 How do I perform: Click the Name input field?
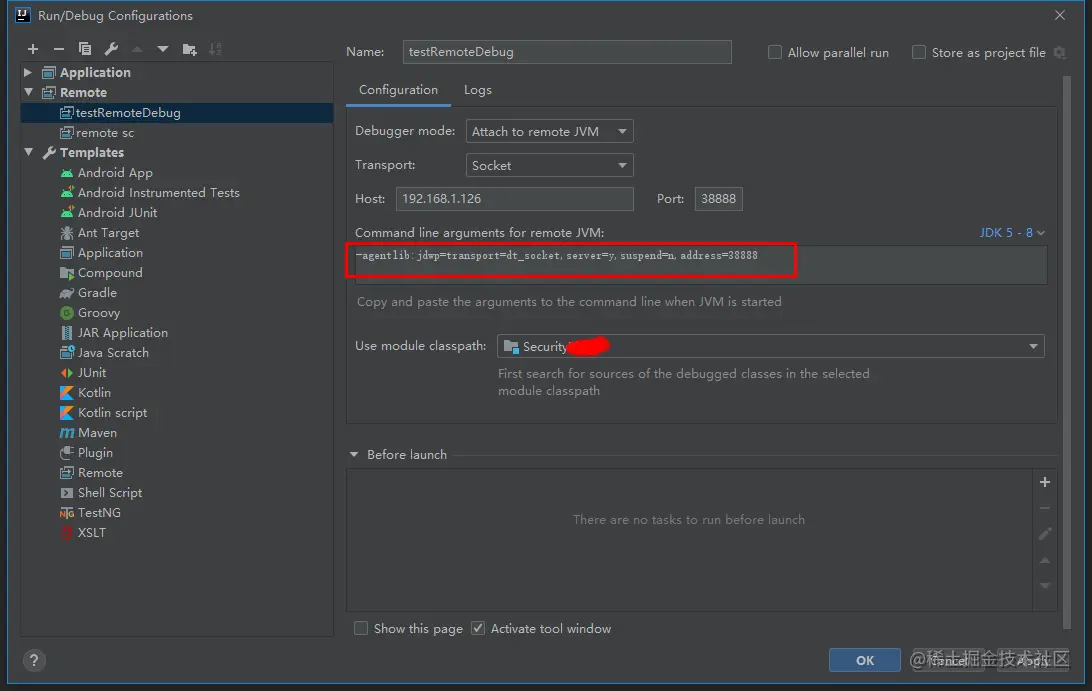567,52
